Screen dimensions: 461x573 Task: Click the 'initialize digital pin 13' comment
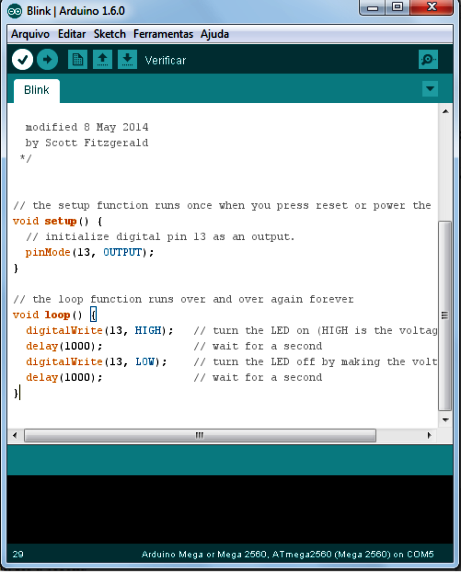(x=160, y=237)
